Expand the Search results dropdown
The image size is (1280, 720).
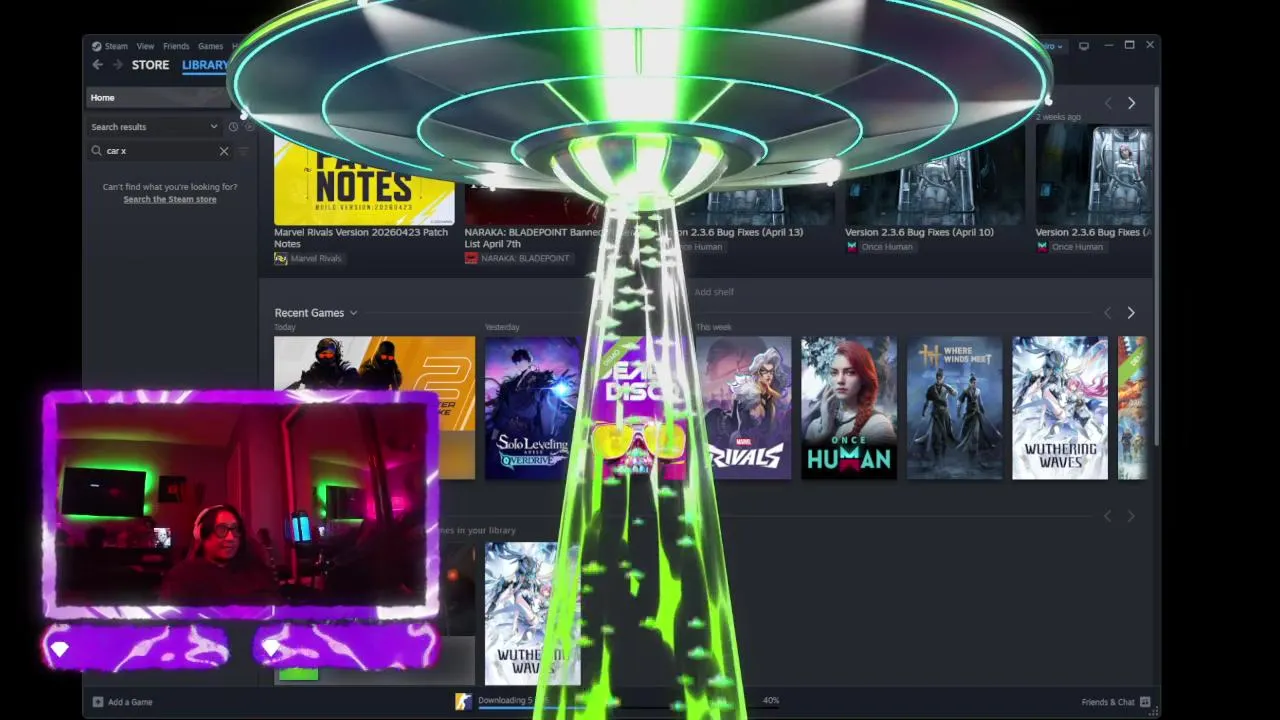pos(154,127)
